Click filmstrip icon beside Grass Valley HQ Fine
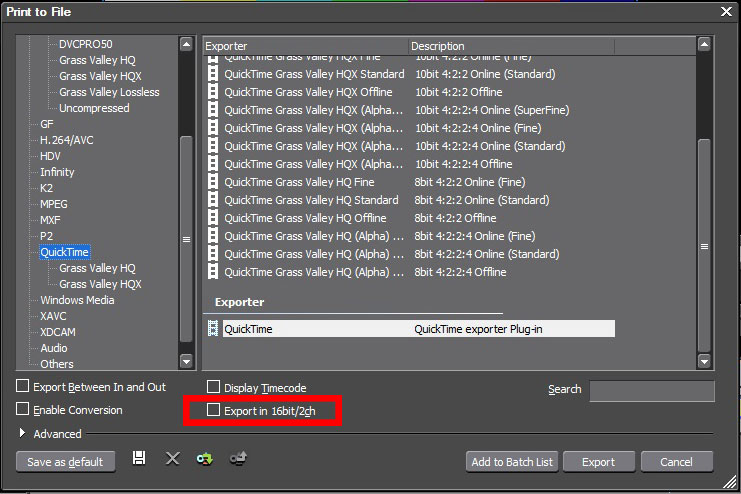 pos(213,182)
